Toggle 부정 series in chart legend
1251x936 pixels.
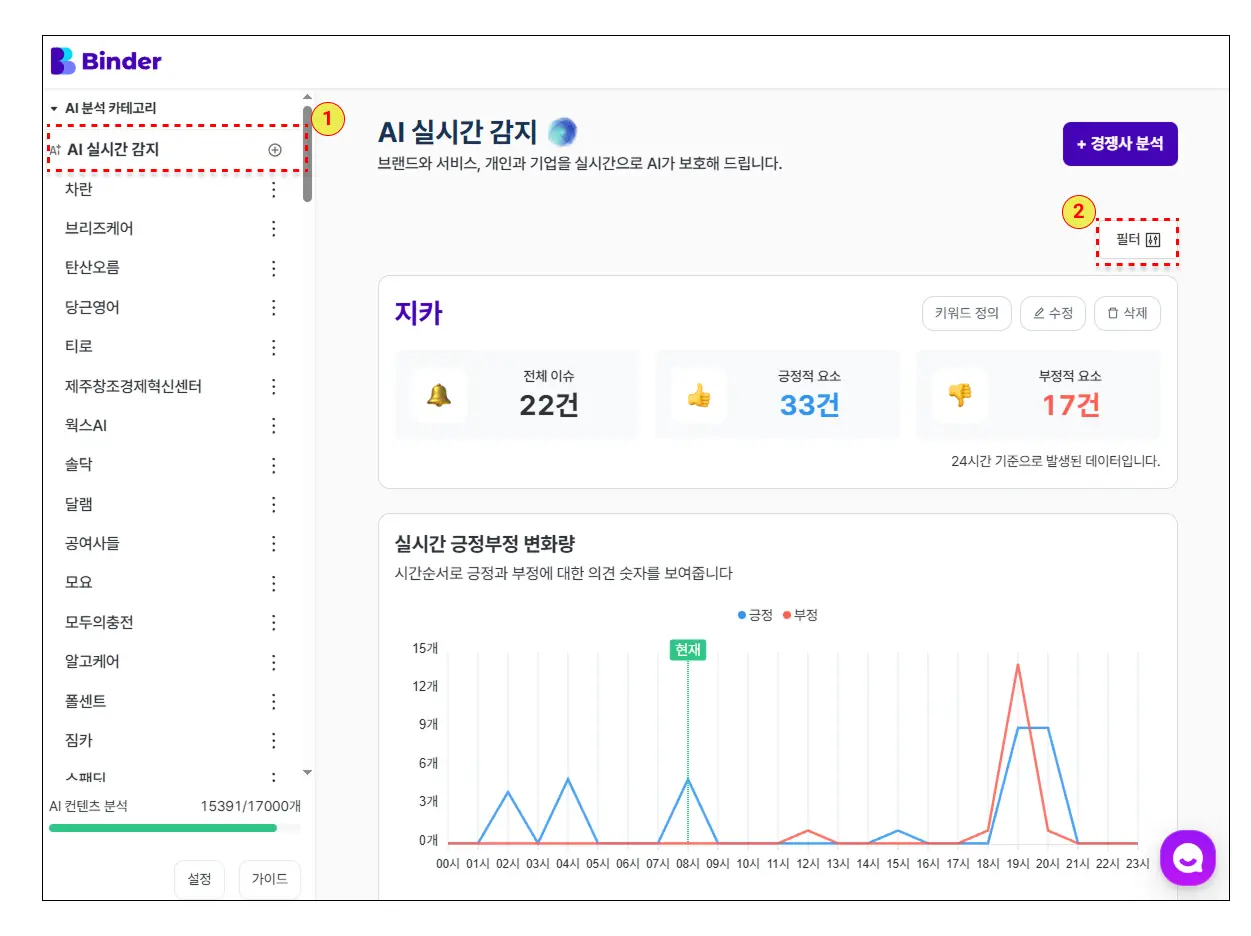800,615
